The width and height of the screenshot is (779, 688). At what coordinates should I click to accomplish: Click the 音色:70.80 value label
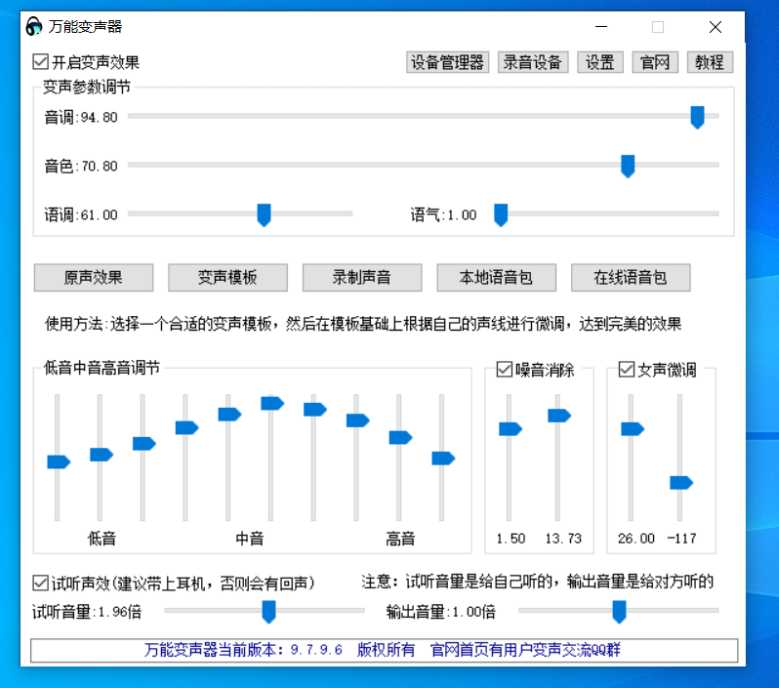pyautogui.click(x=81, y=166)
